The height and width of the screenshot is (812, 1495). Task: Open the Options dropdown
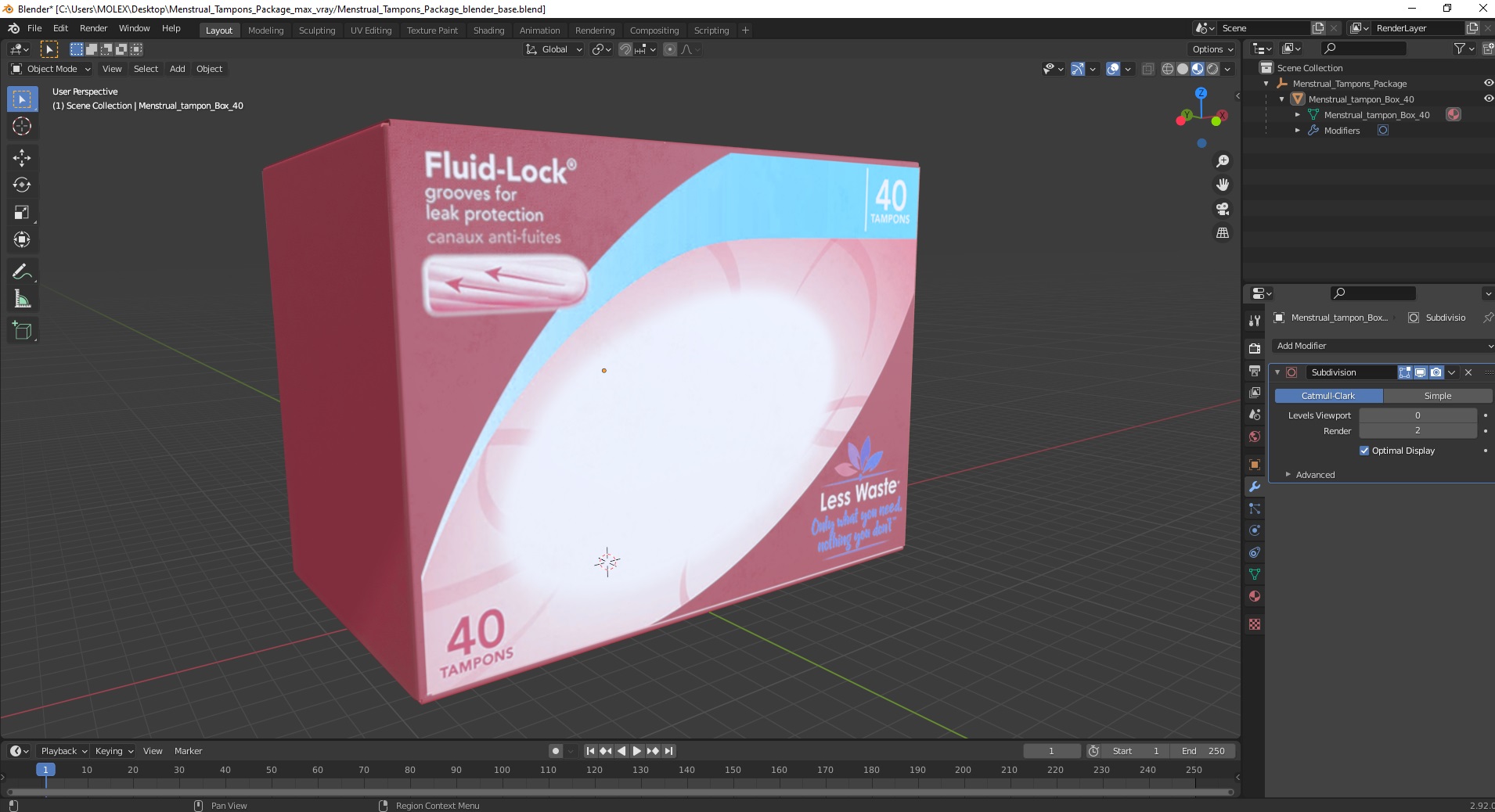pyautogui.click(x=1212, y=49)
